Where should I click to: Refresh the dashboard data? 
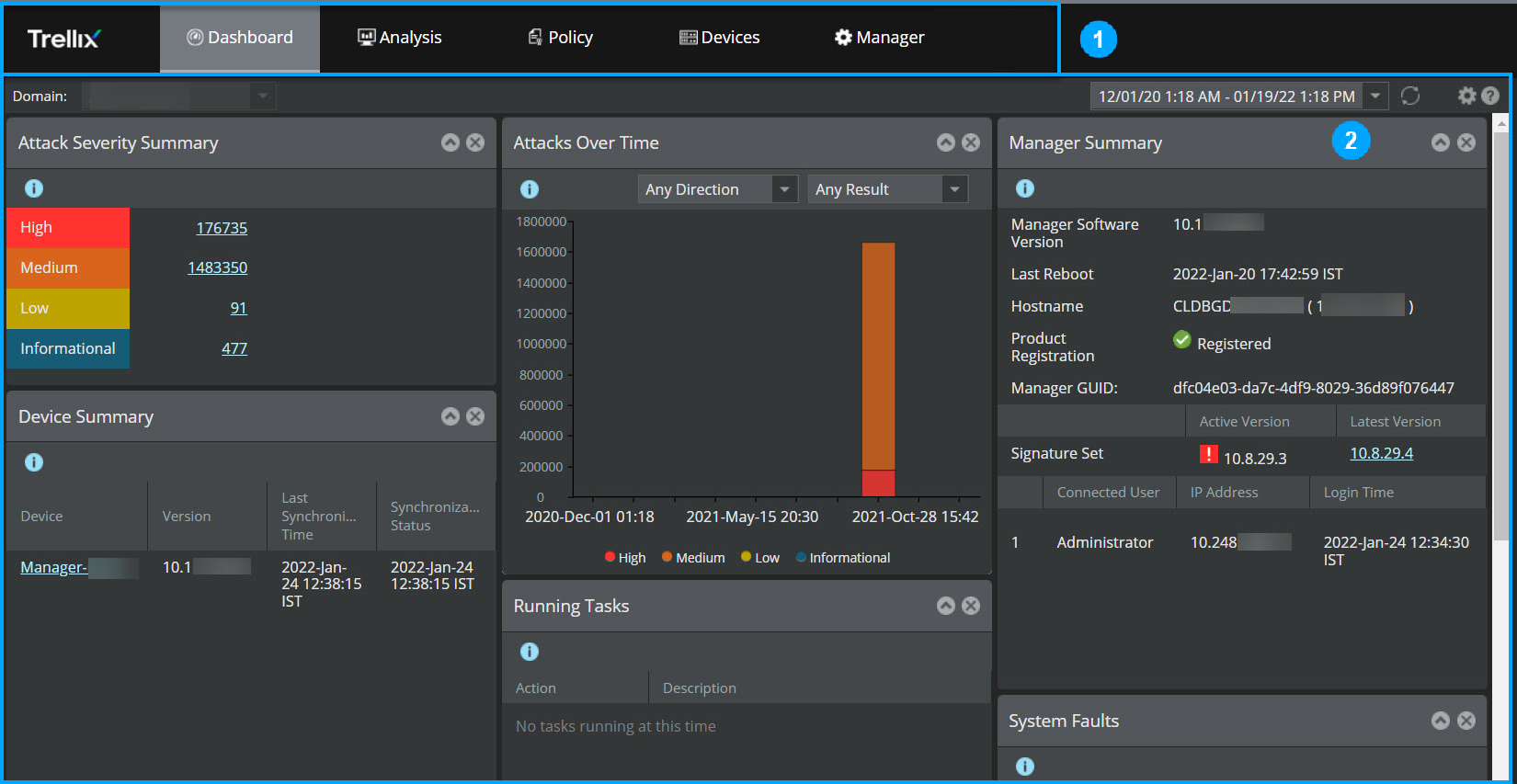pos(1410,96)
